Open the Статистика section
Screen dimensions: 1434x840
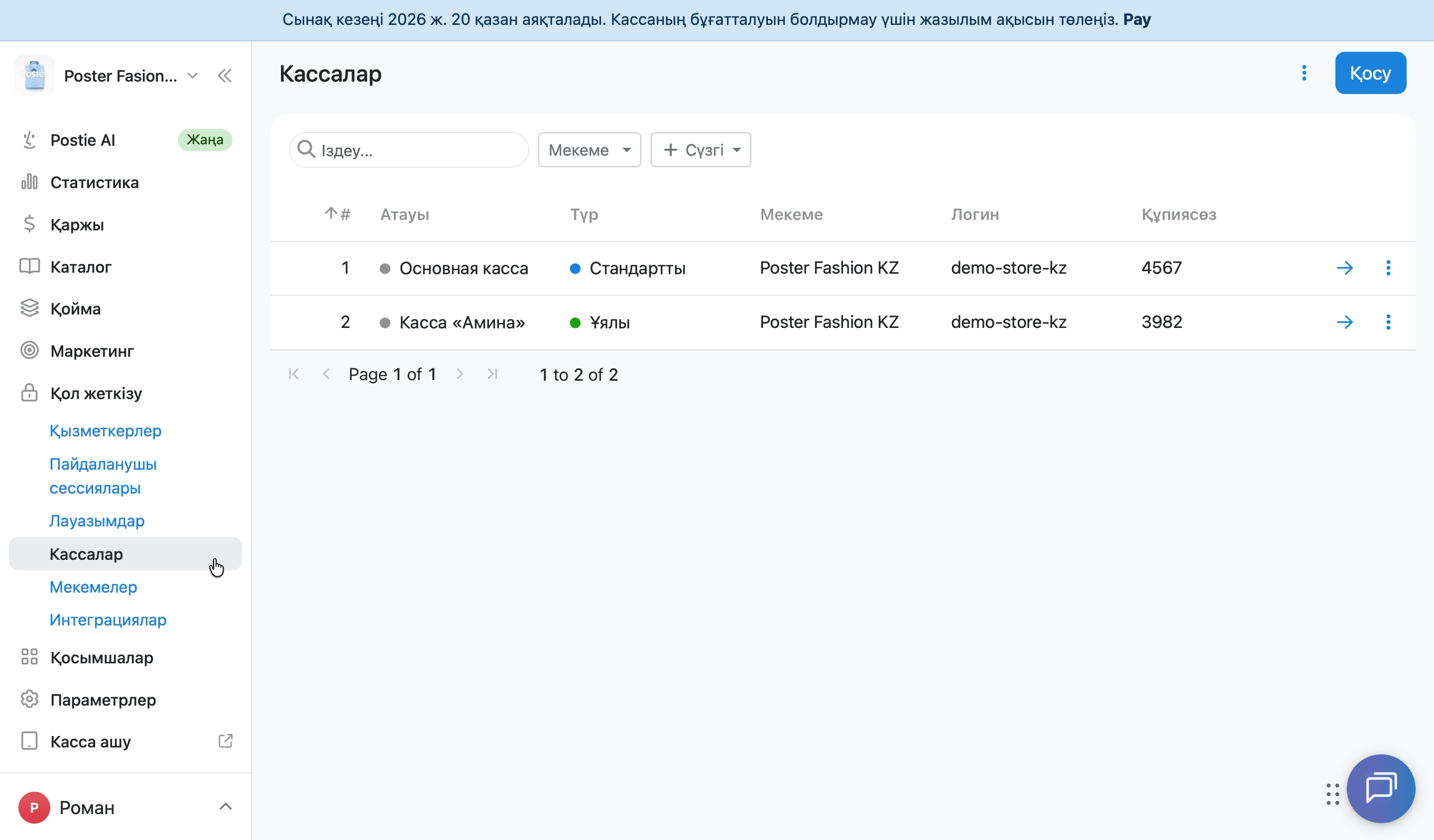[x=126, y=183]
